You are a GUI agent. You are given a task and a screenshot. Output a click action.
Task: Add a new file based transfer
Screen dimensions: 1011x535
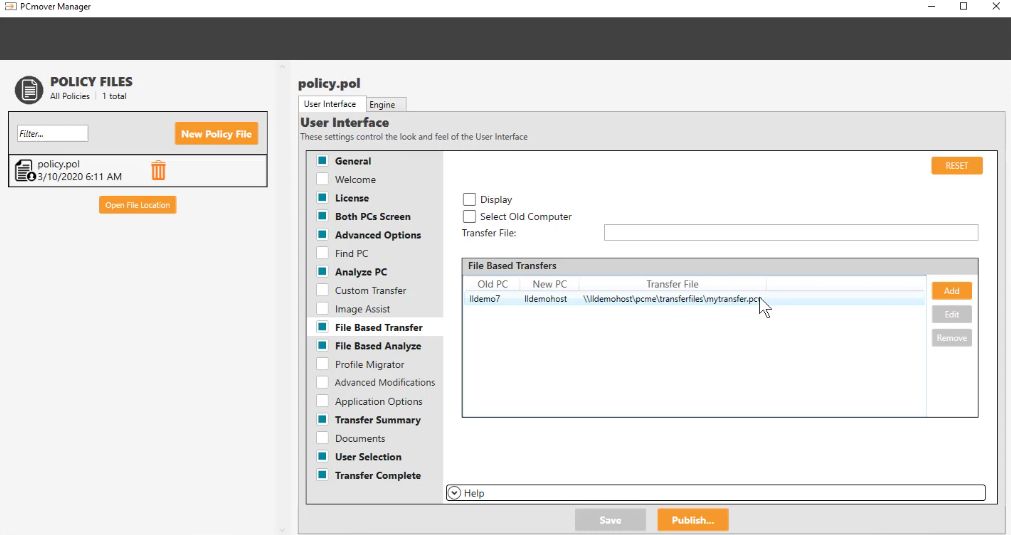coord(952,291)
